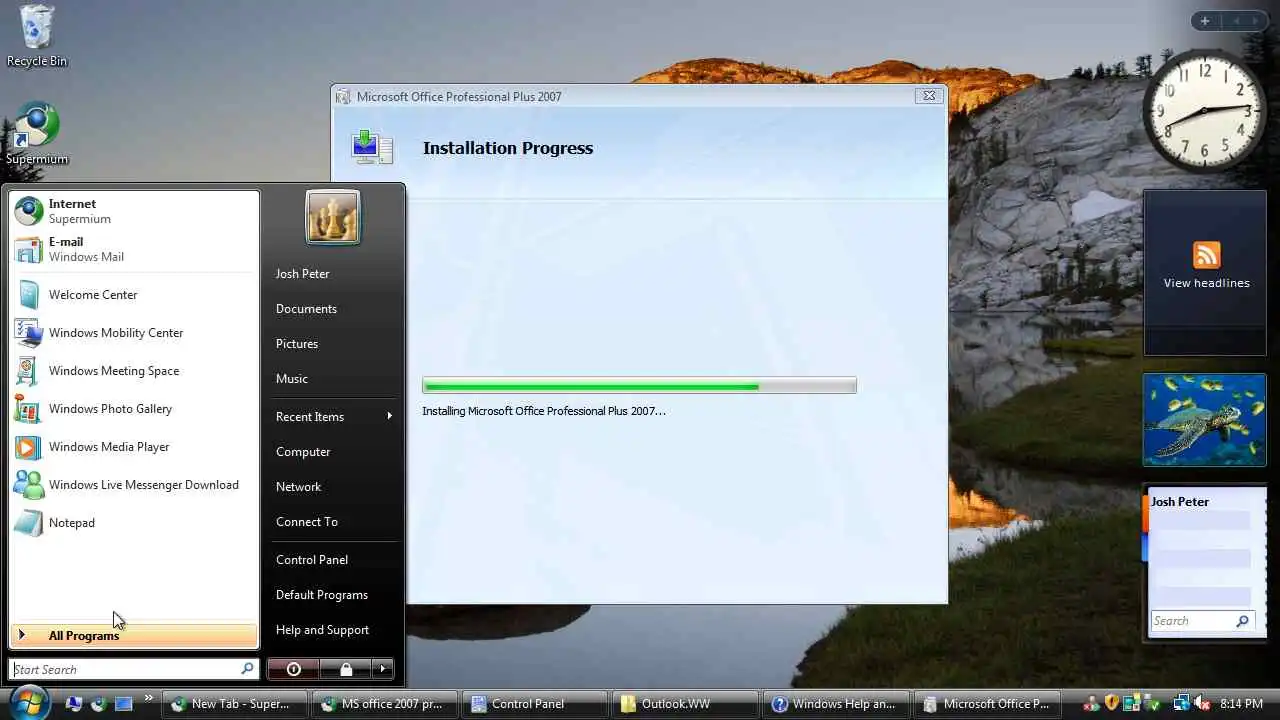Open Windows Live Messenger Download
The image size is (1280, 720).
(x=134, y=485)
